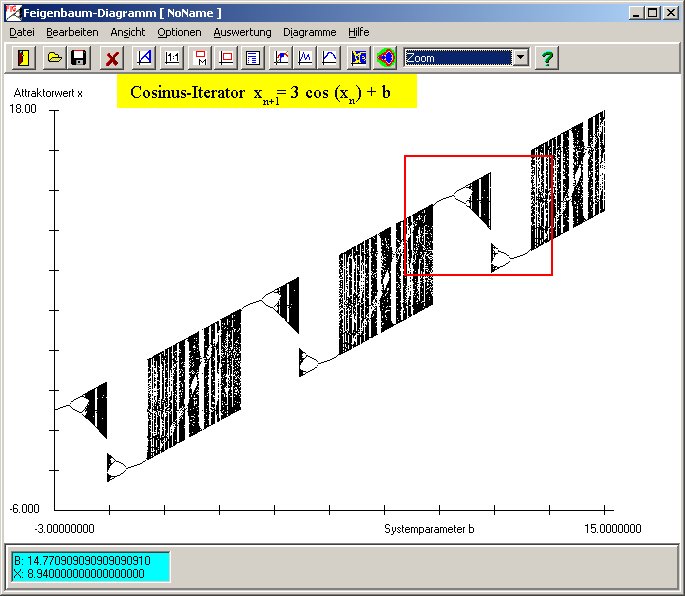The height and width of the screenshot is (596, 685).
Task: Open the Datei menu
Action: click(x=22, y=32)
